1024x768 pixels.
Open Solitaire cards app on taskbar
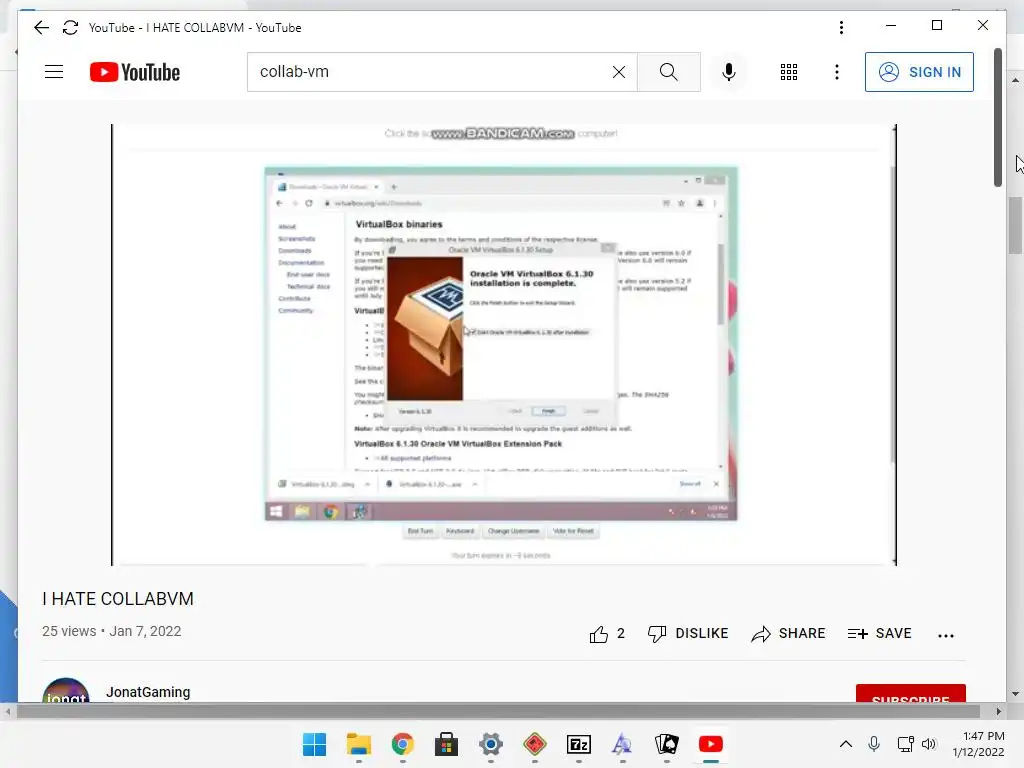[667, 744]
